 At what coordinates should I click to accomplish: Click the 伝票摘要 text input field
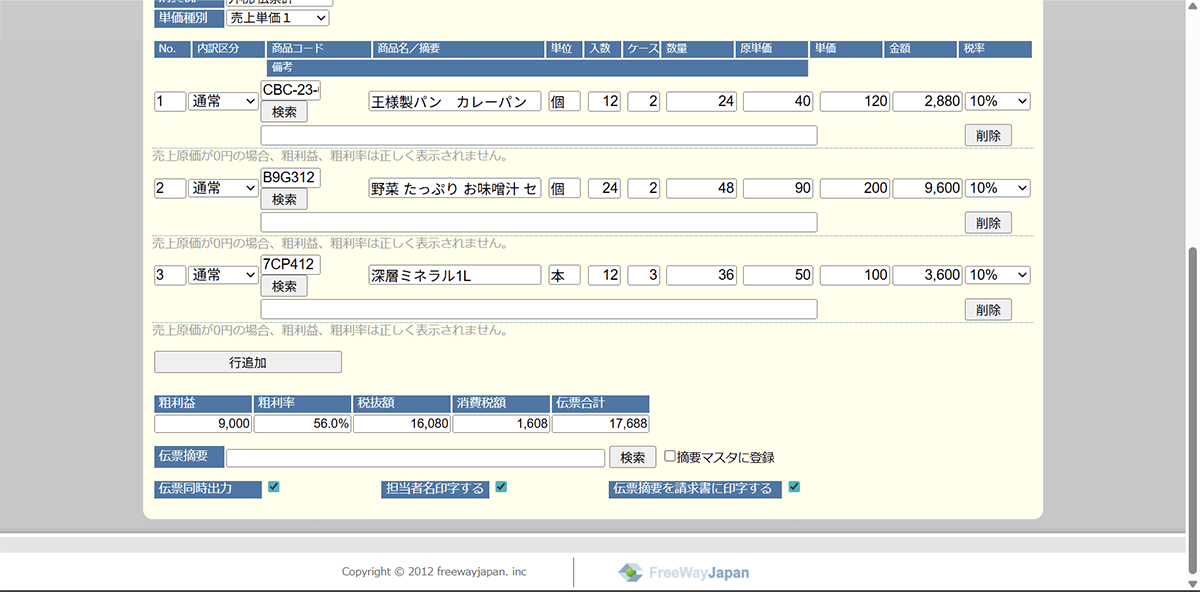pos(415,457)
